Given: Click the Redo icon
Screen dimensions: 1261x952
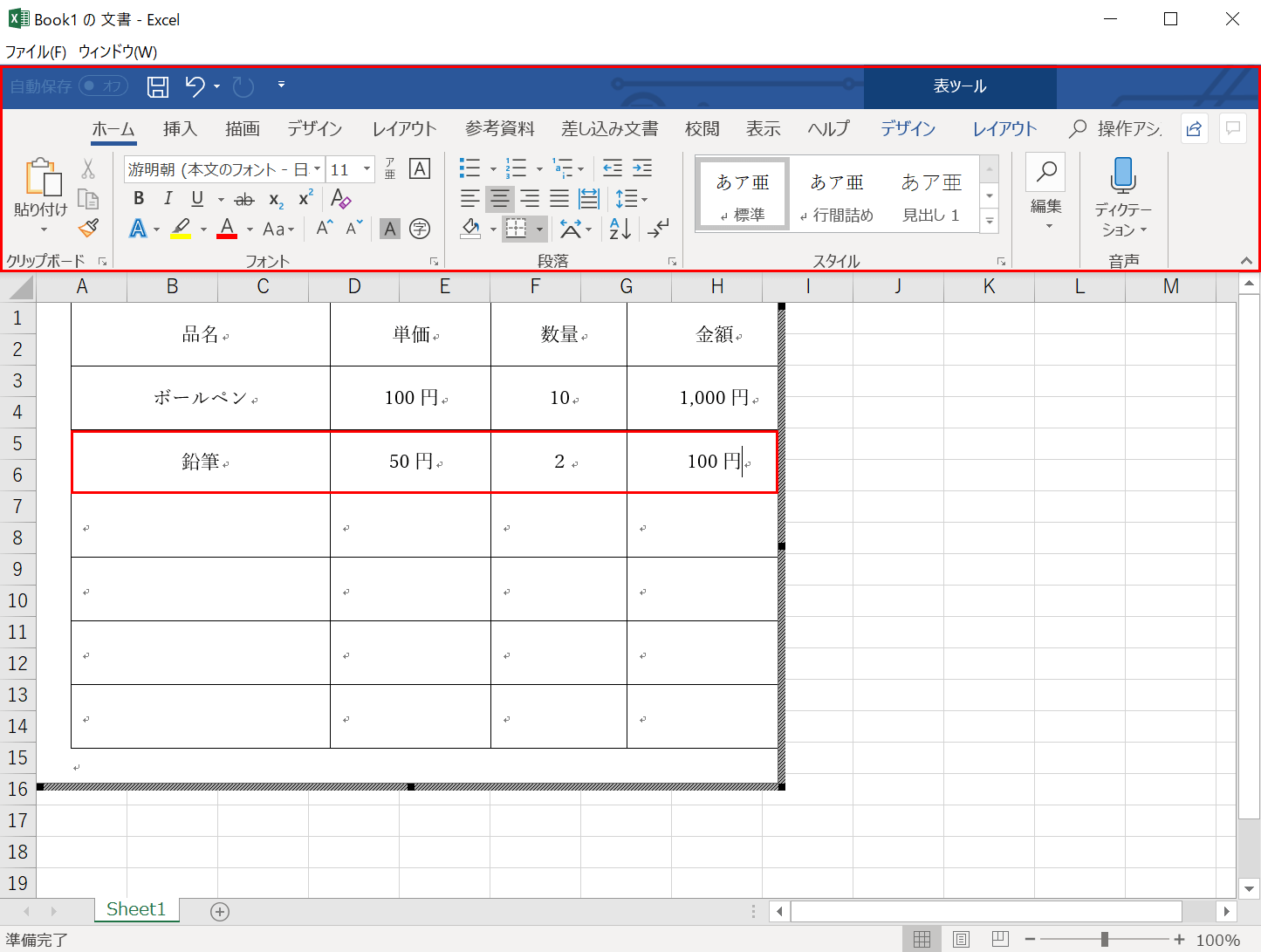Looking at the screenshot, I should click(x=243, y=86).
